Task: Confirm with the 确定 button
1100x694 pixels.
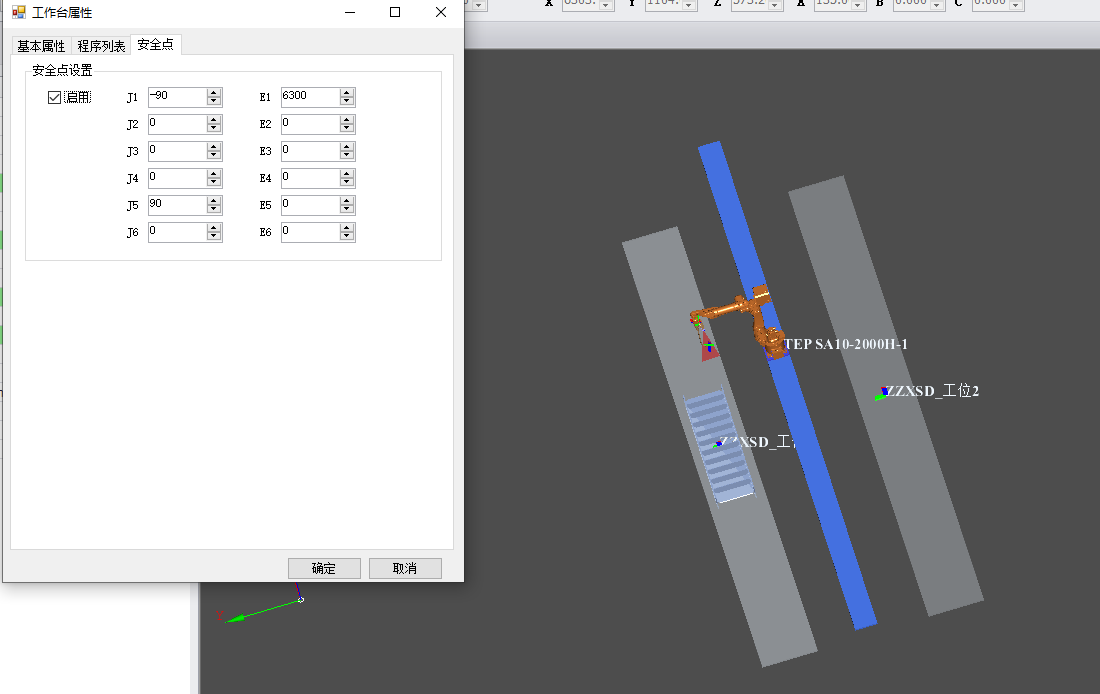Action: (324, 568)
